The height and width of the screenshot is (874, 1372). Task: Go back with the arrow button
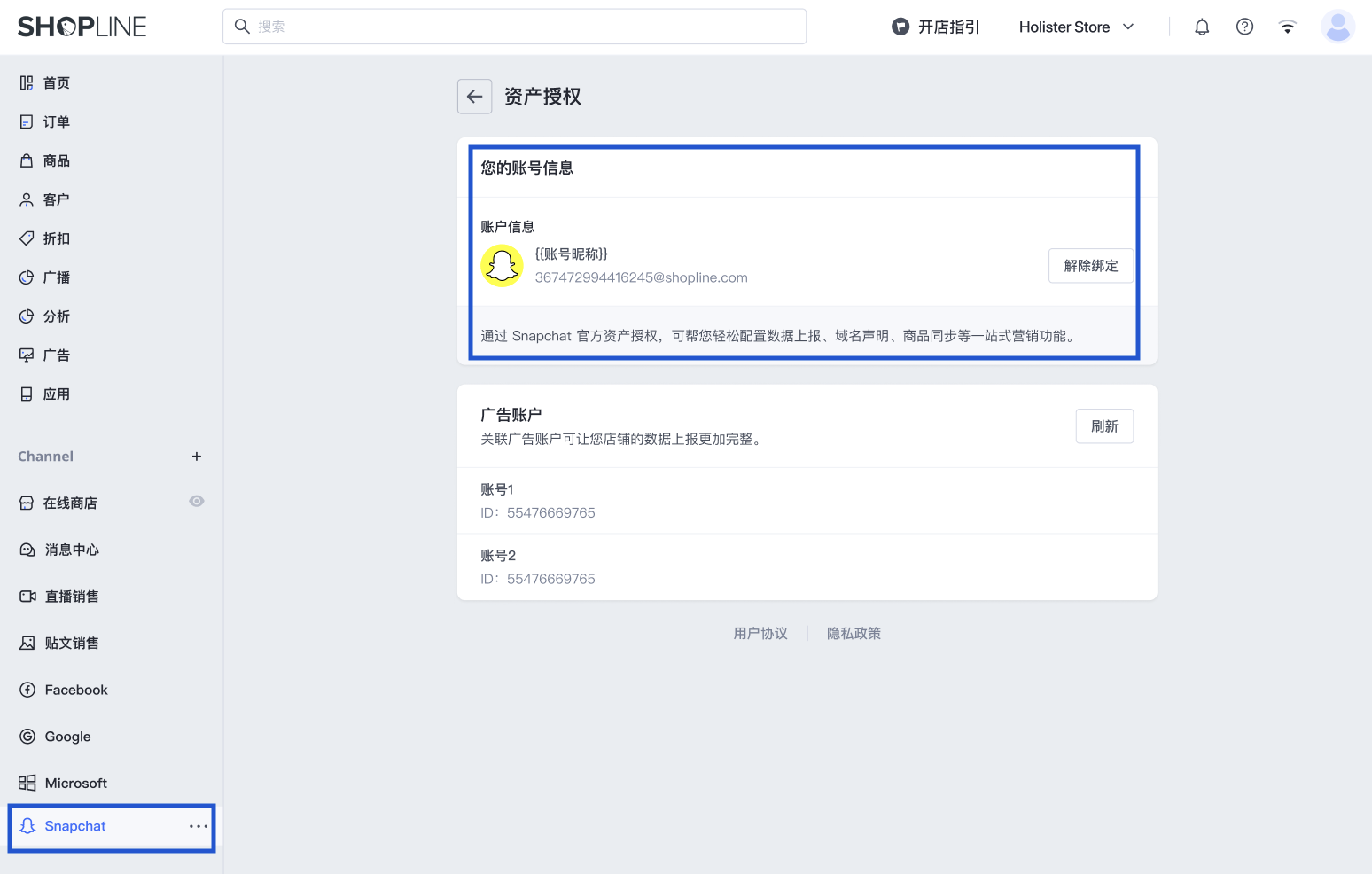click(x=475, y=97)
